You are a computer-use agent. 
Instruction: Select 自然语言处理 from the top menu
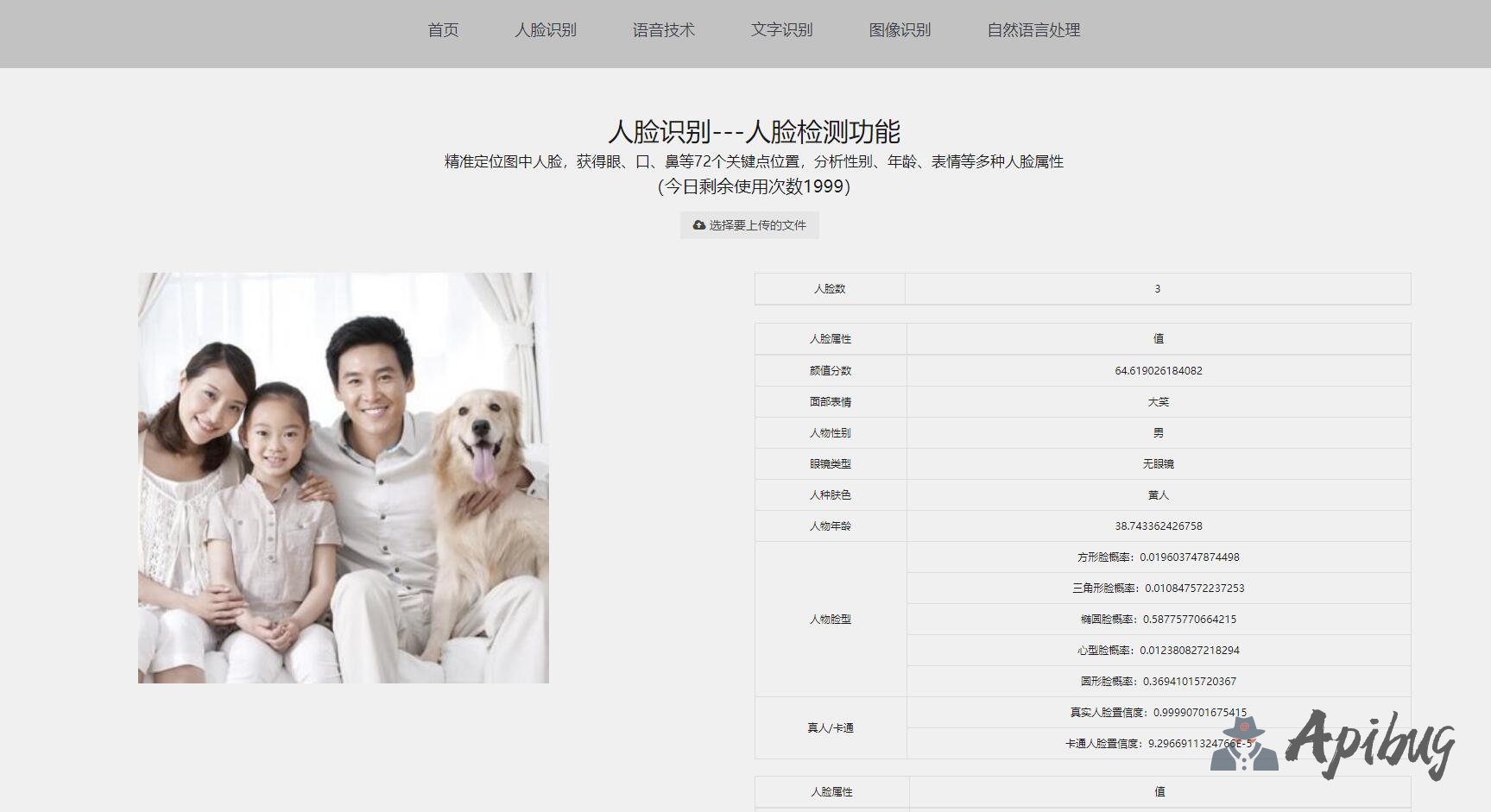click(x=1033, y=30)
